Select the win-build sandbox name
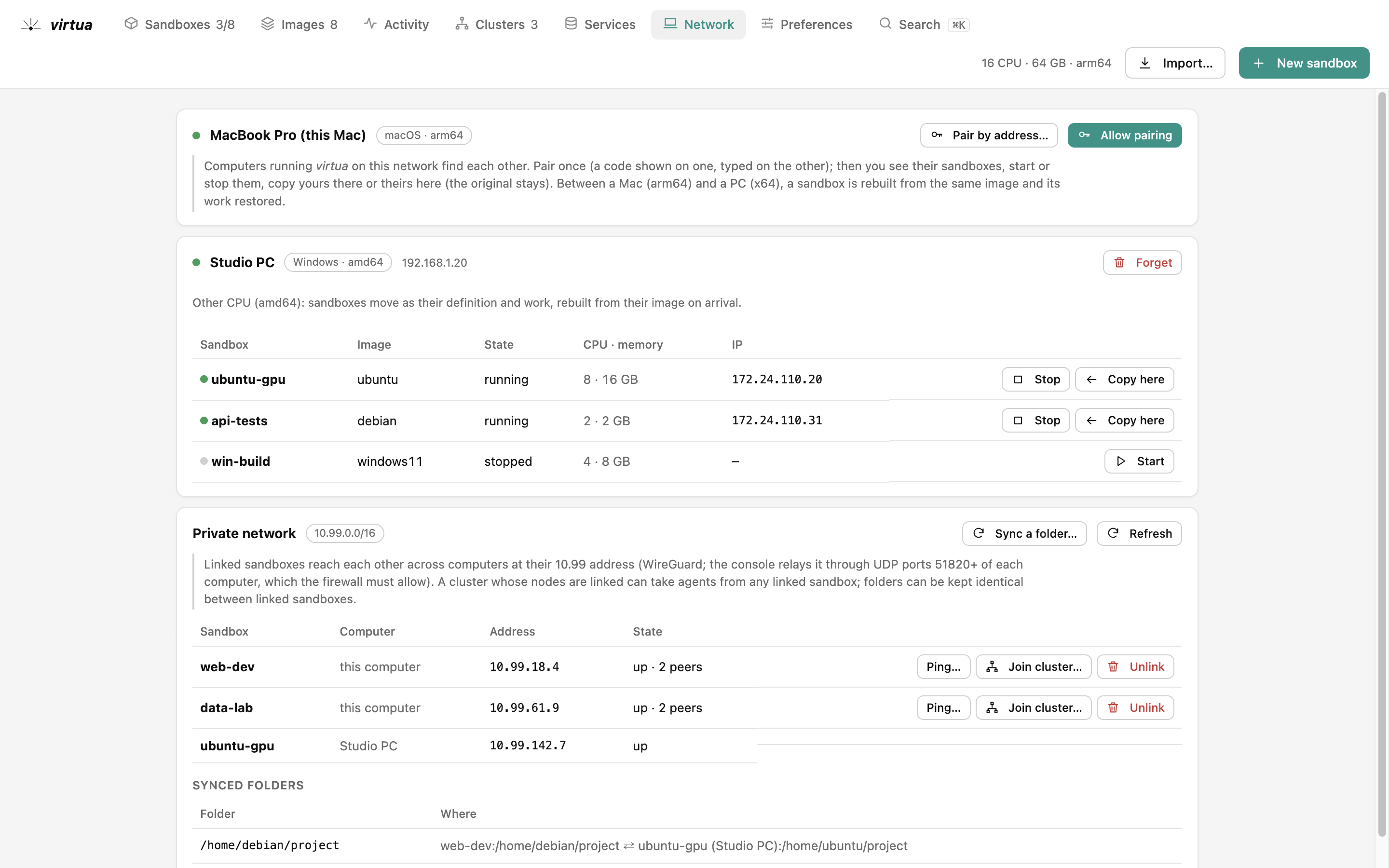The image size is (1389, 868). coord(241,461)
